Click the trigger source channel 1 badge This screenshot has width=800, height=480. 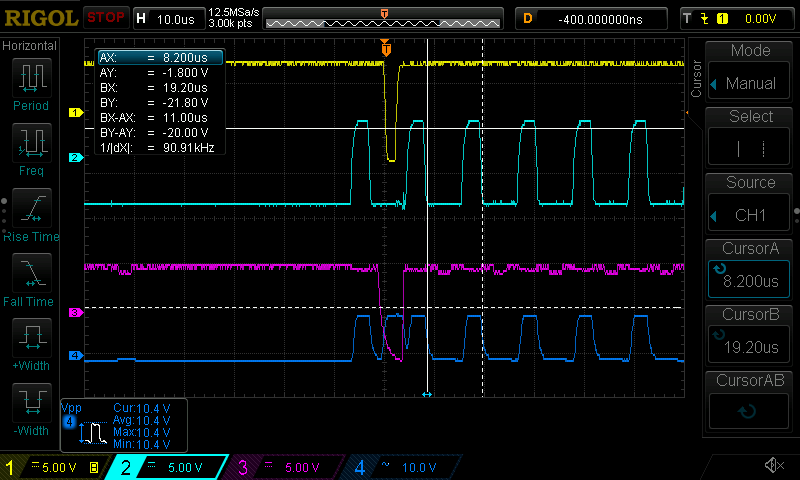coord(722,19)
